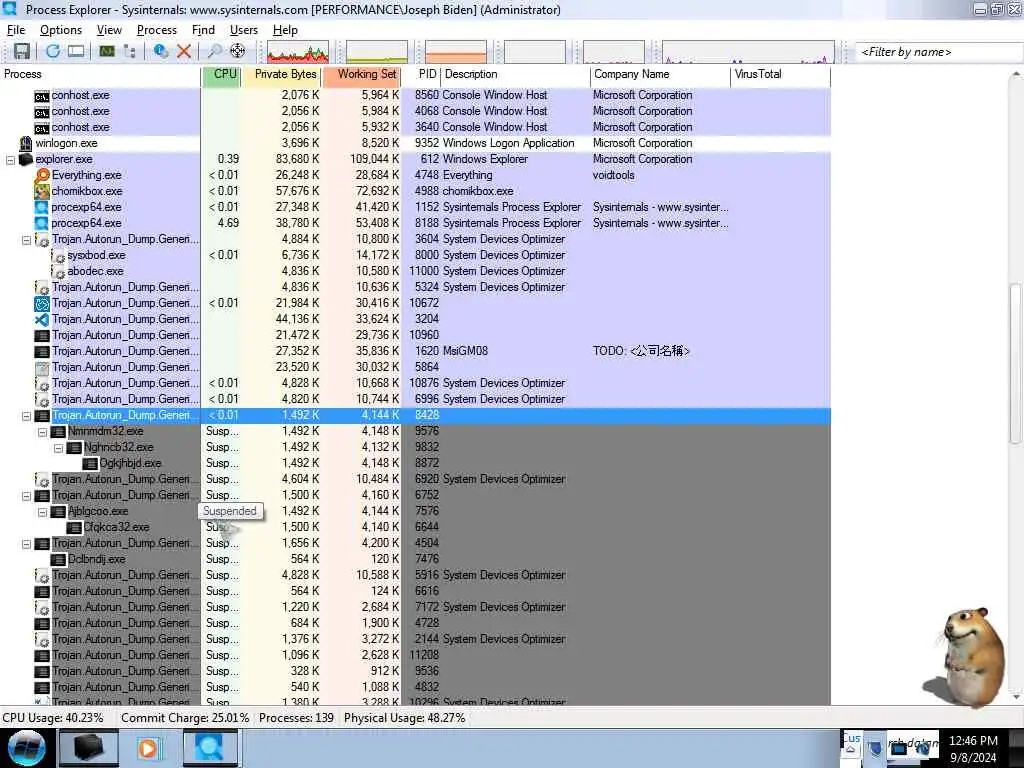Click the Save toolbar icon
Image resolution: width=1024 pixels, height=768 pixels.
[22, 51]
